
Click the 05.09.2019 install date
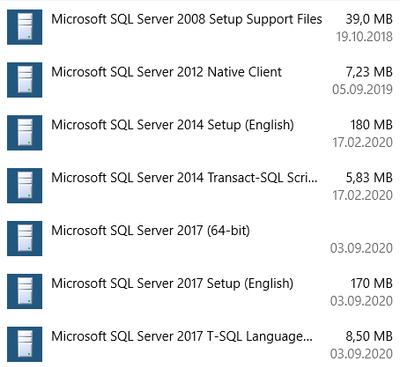click(362, 89)
